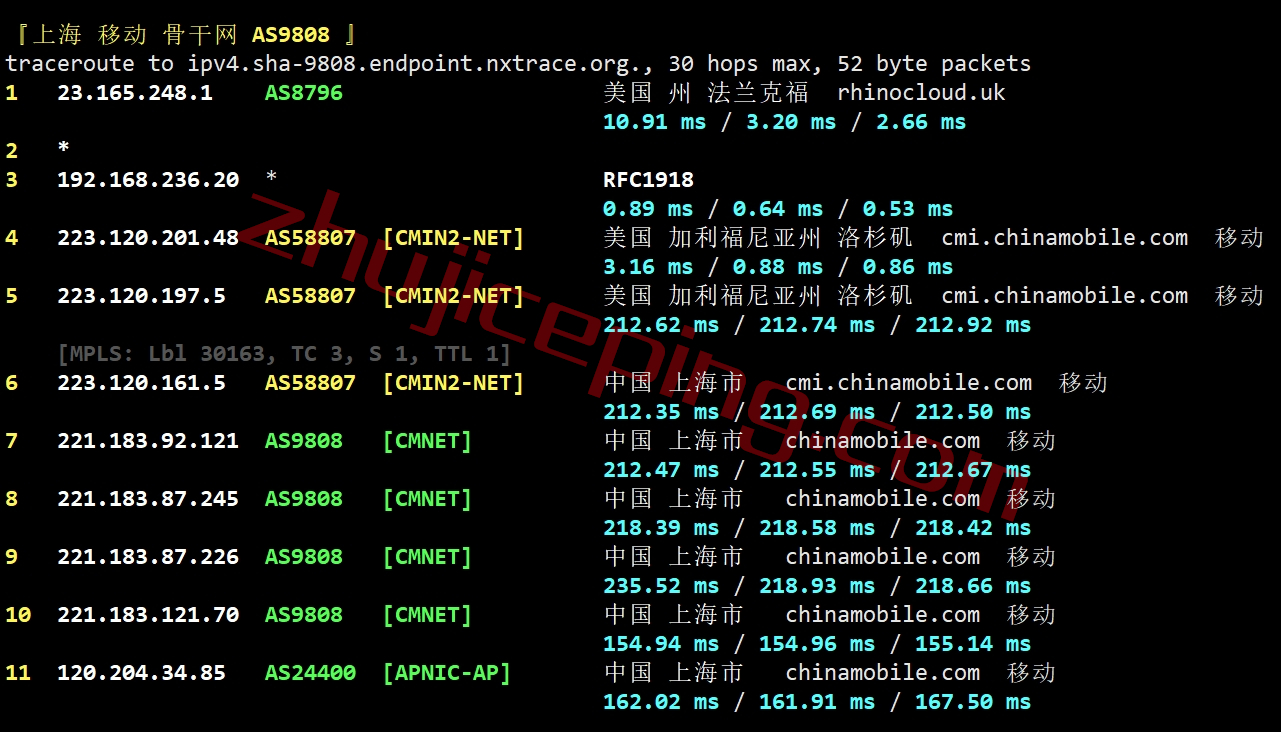Click the [CMNET] tag on hop 9
This screenshot has height=732, width=1281.
coord(427,557)
